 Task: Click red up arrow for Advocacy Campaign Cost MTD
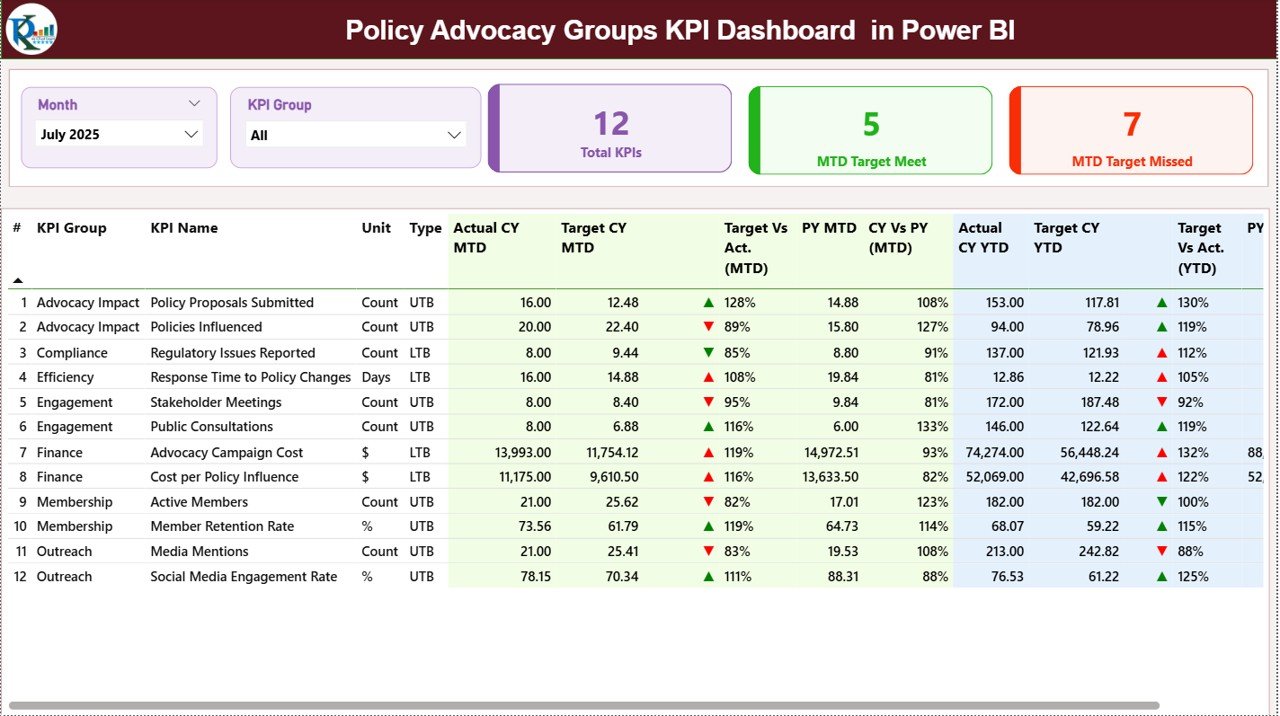click(709, 453)
